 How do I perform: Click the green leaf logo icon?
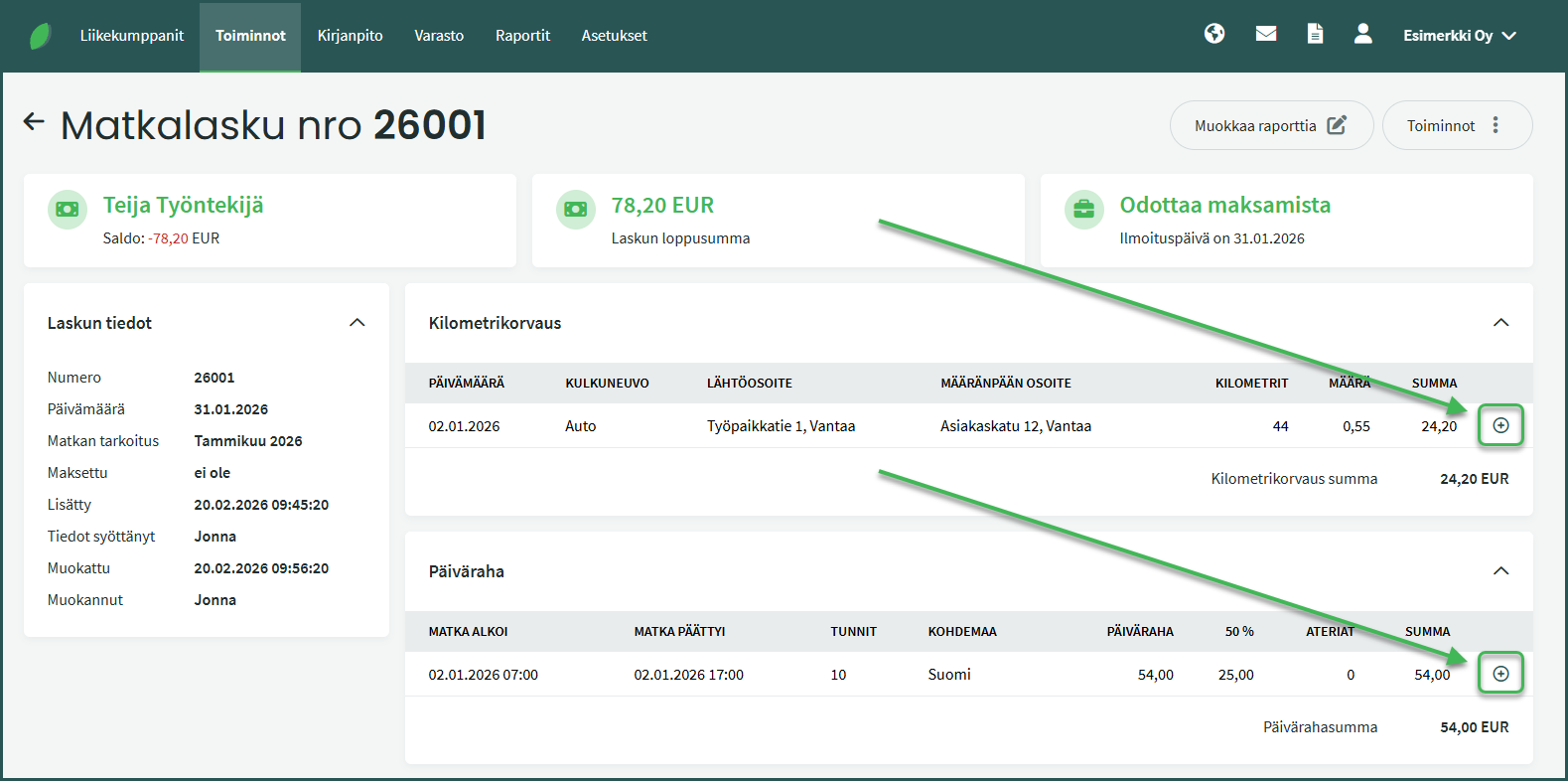[40, 36]
